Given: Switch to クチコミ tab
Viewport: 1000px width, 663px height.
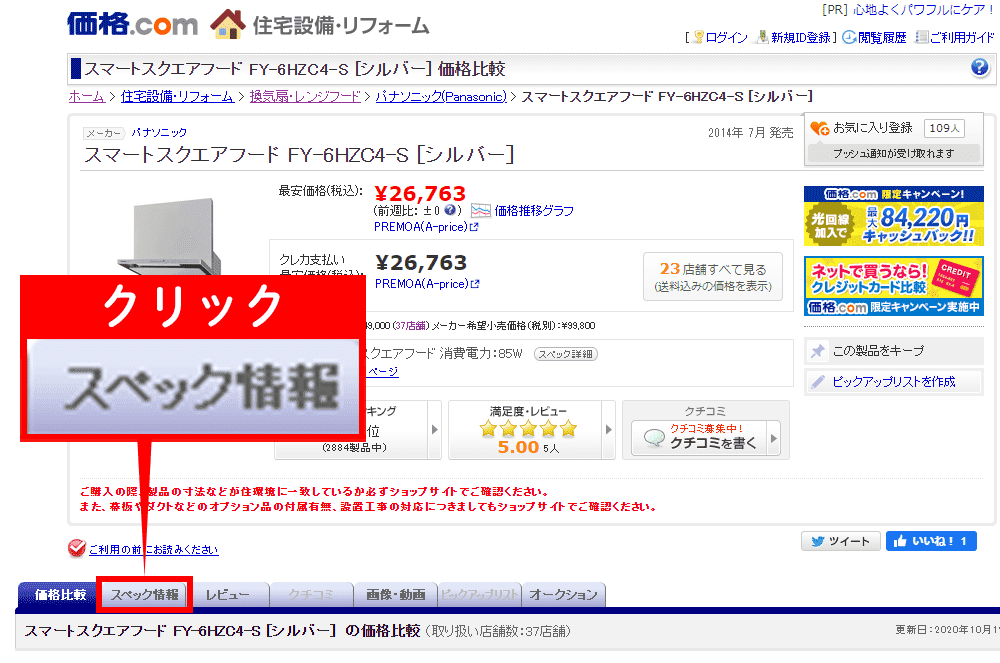Looking at the screenshot, I should pos(311,595).
